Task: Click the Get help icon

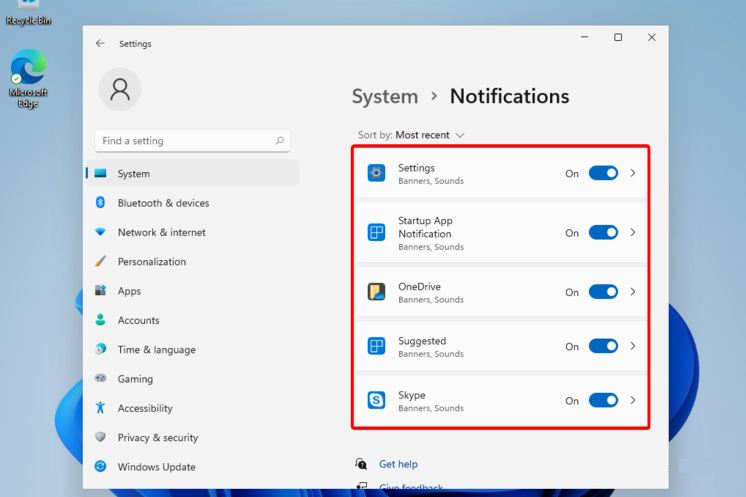Action: pyautogui.click(x=361, y=463)
